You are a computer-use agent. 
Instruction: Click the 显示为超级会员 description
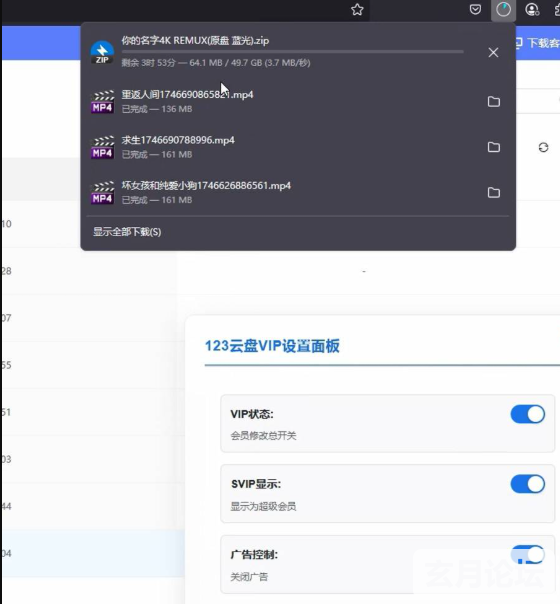263,506
